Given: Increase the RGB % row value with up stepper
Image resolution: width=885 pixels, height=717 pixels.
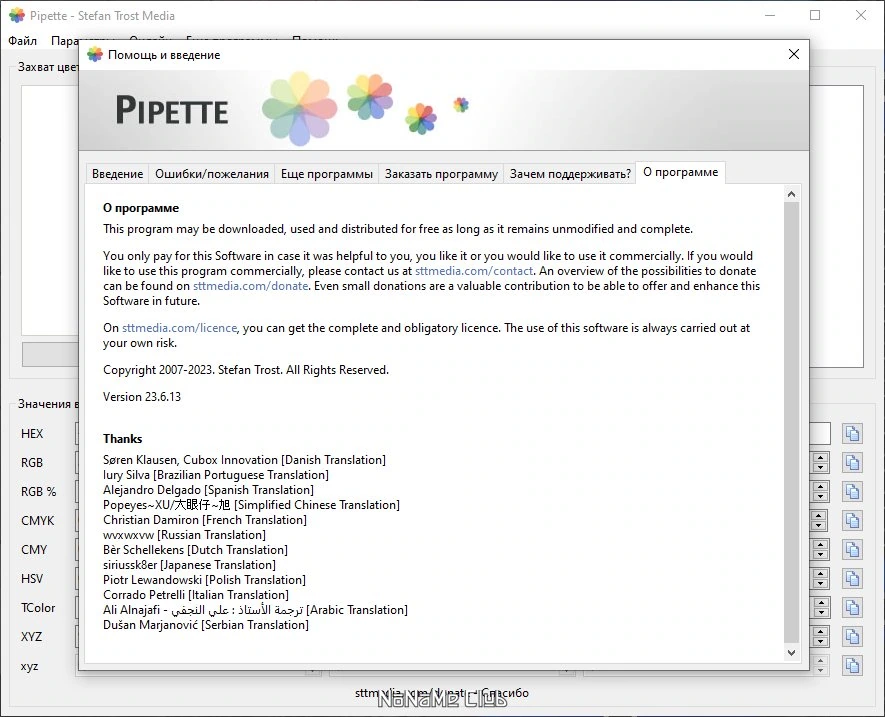Looking at the screenshot, I should [821, 487].
